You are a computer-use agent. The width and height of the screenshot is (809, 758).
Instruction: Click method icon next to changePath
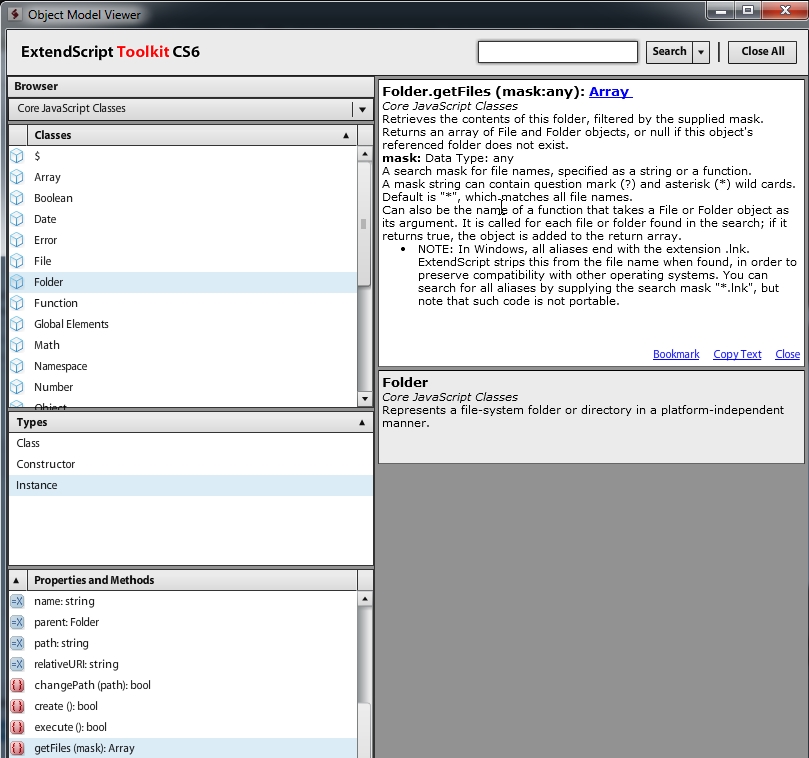(17, 685)
